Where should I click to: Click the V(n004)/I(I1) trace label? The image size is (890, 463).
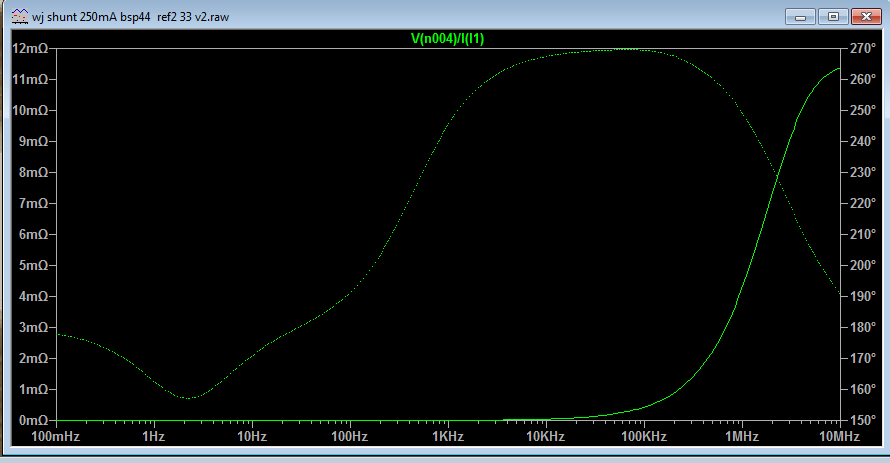[447, 39]
